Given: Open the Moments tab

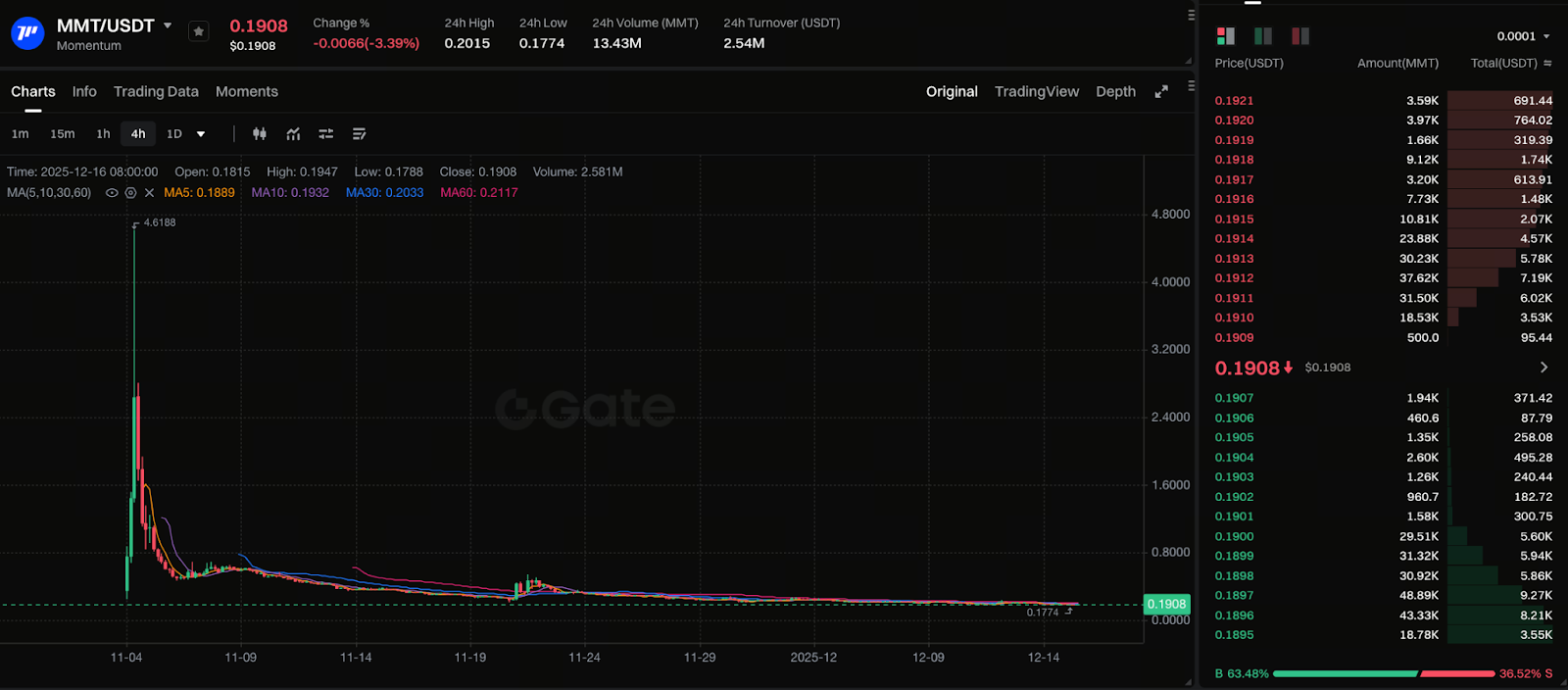Looking at the screenshot, I should (x=247, y=91).
